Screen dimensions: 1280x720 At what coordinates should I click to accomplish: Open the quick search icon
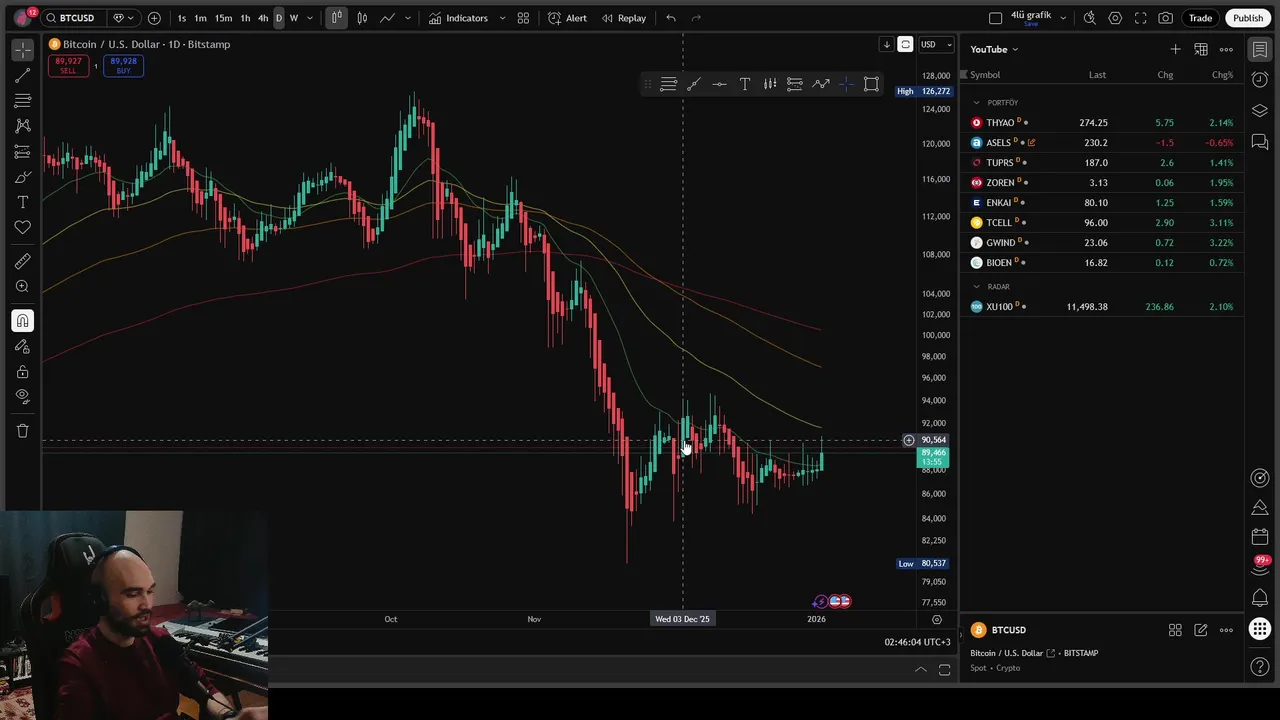(x=1089, y=18)
